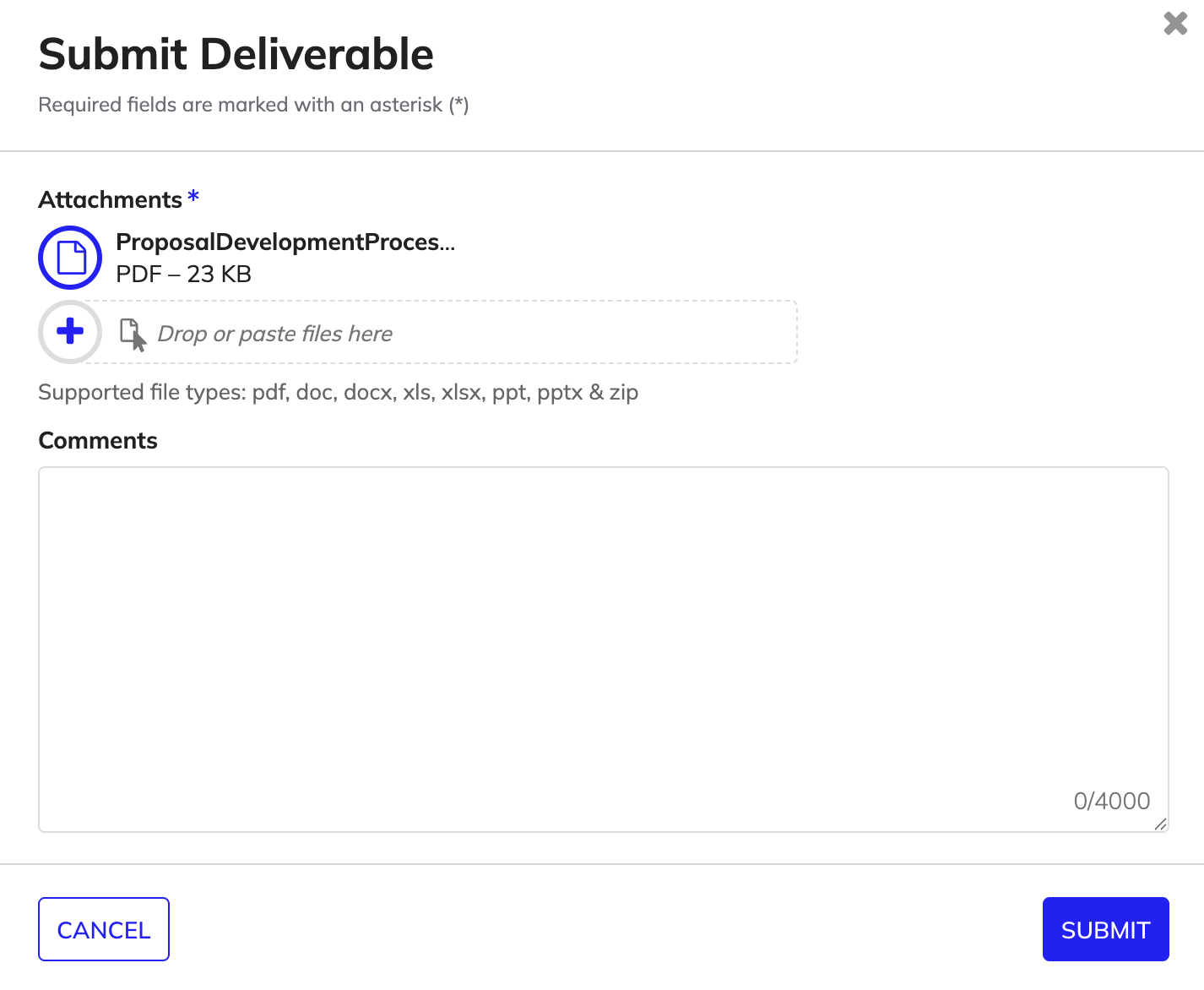Click the filename ProposalDevelopmentProces...
Screen dimensions: 1204x990
(x=285, y=242)
